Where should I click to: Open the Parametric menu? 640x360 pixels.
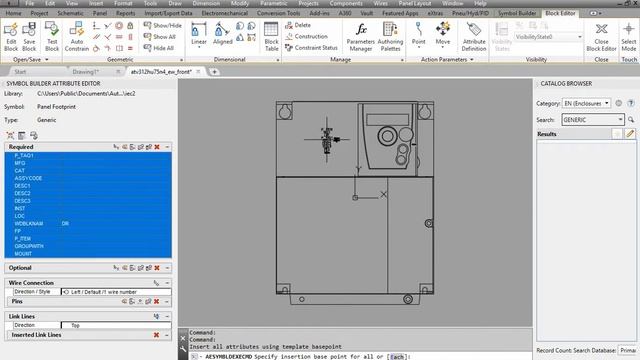click(x=273, y=3)
